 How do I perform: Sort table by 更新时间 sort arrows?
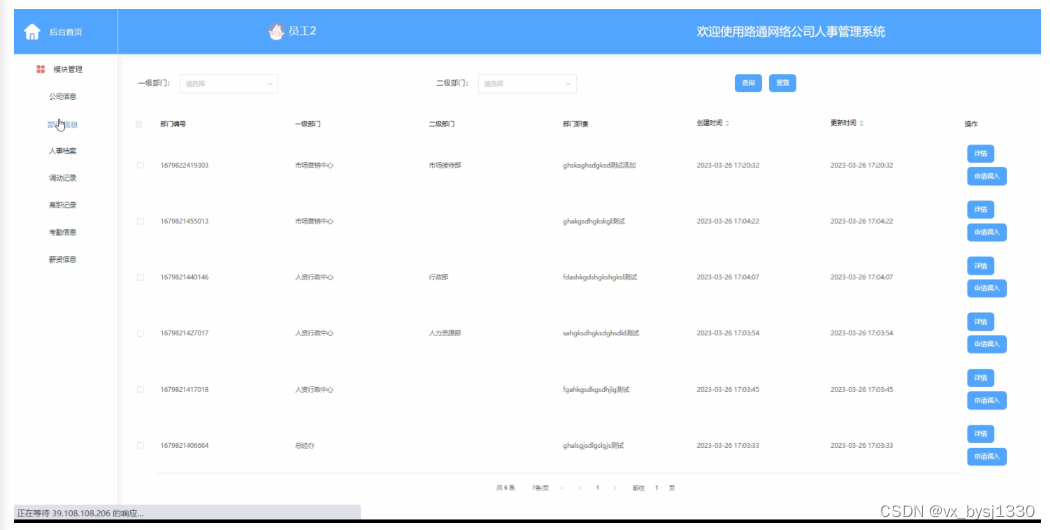coord(861,123)
